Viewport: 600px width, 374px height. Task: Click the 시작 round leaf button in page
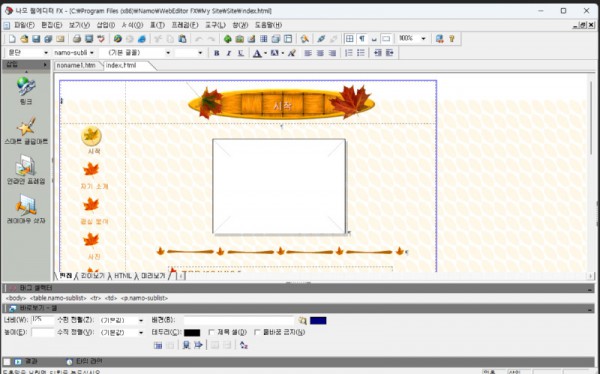point(91,136)
